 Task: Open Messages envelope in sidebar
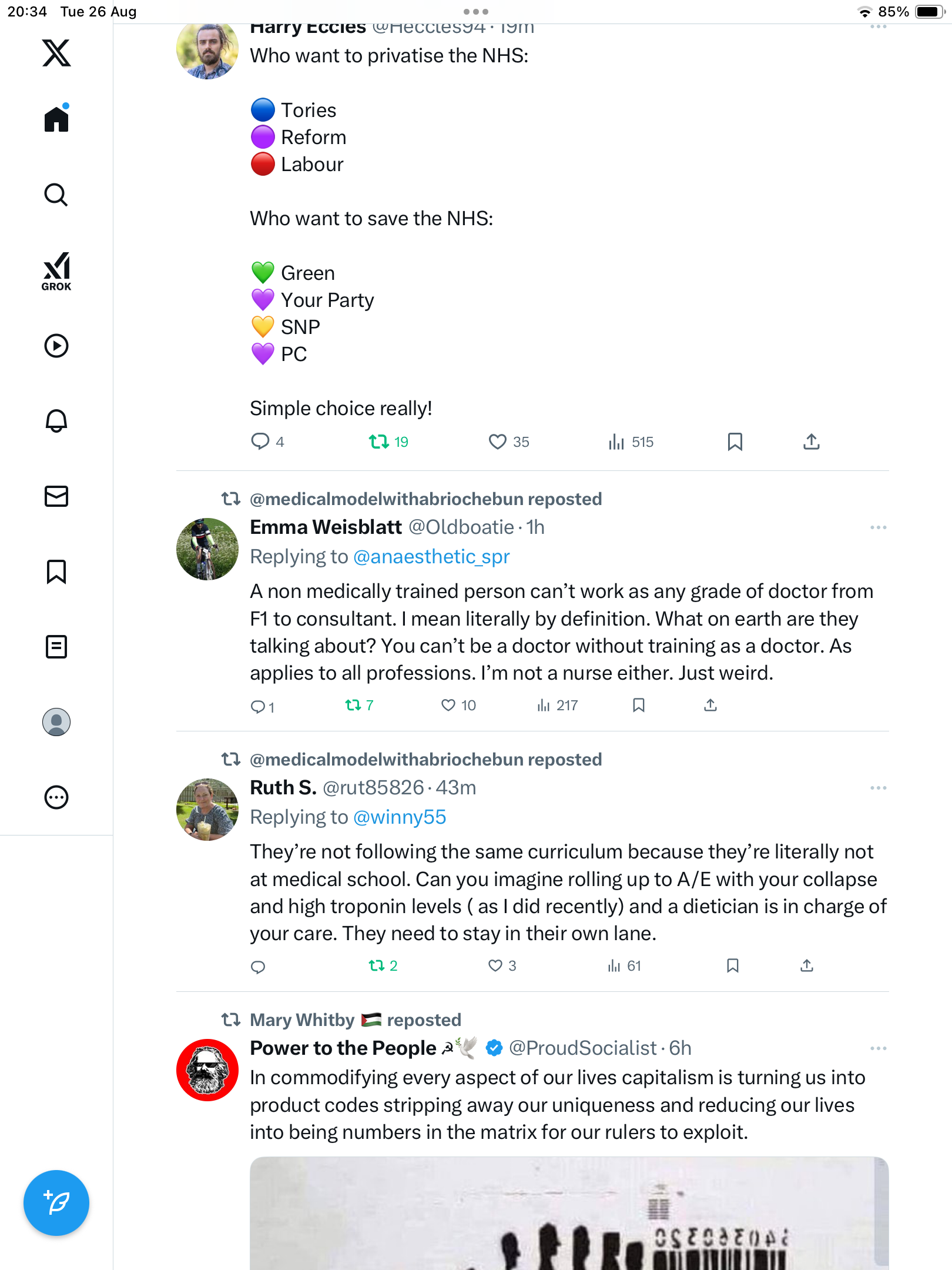(x=56, y=496)
